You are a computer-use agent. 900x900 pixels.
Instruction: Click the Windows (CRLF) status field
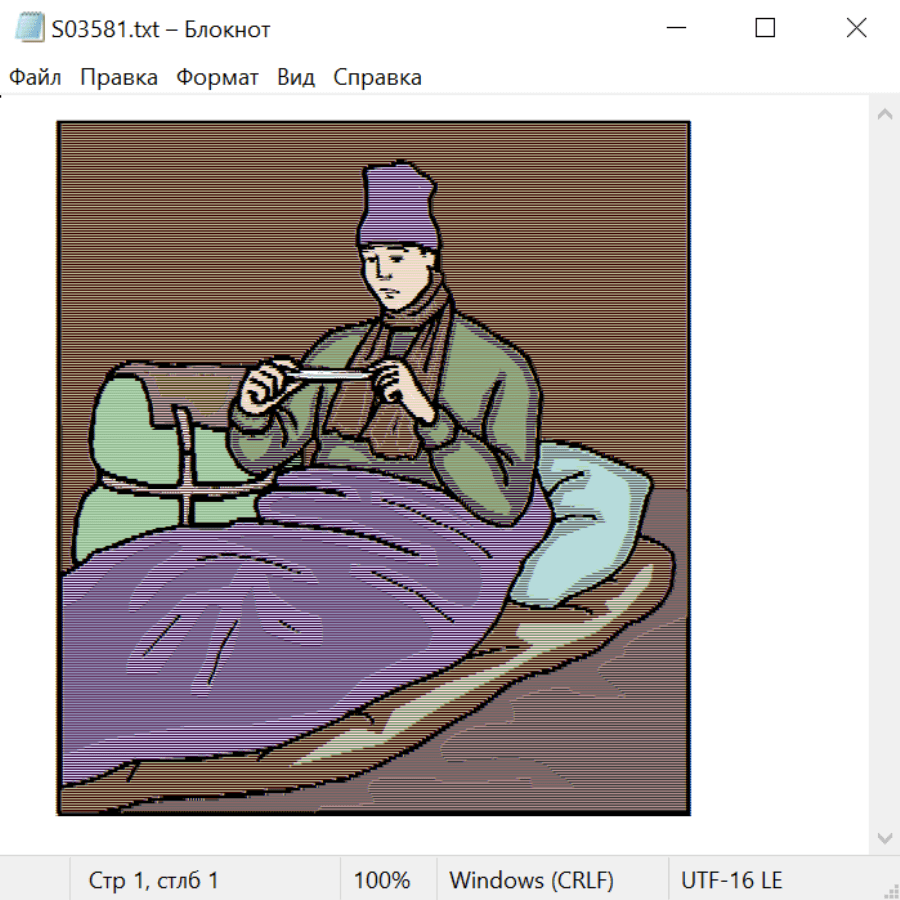click(x=531, y=880)
